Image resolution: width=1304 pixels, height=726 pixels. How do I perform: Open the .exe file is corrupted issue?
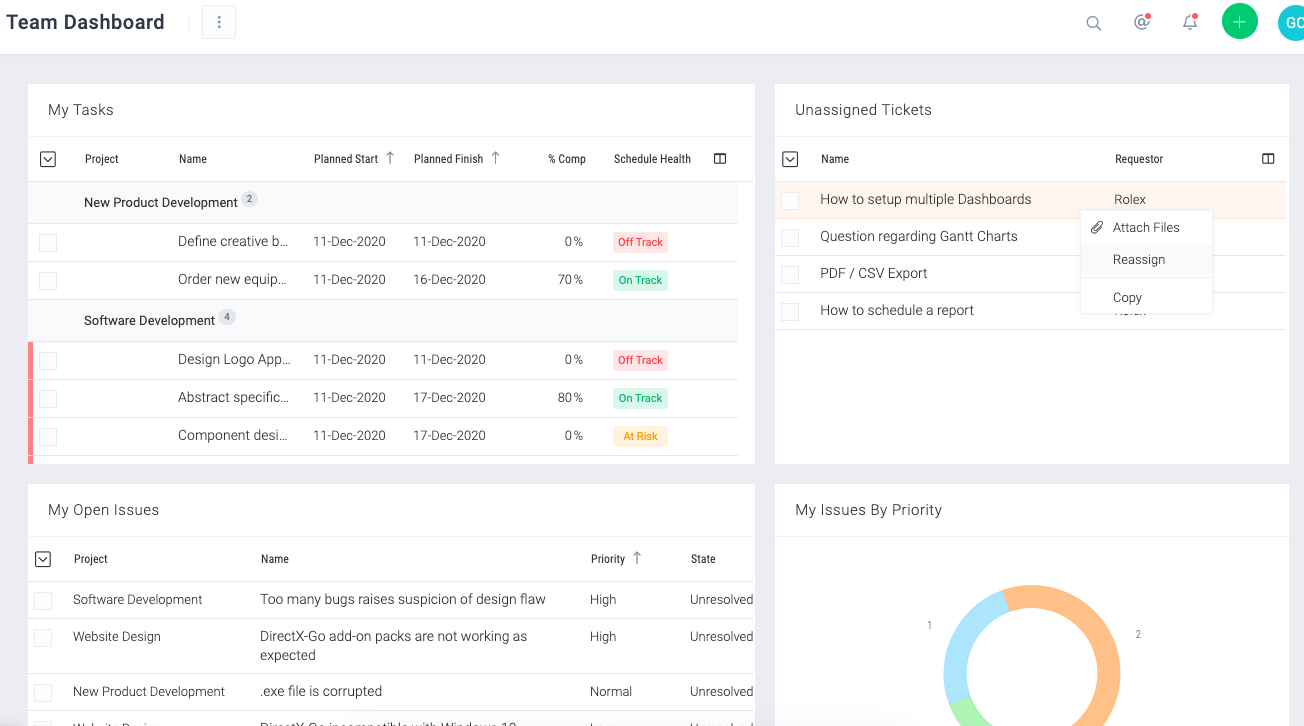321,691
